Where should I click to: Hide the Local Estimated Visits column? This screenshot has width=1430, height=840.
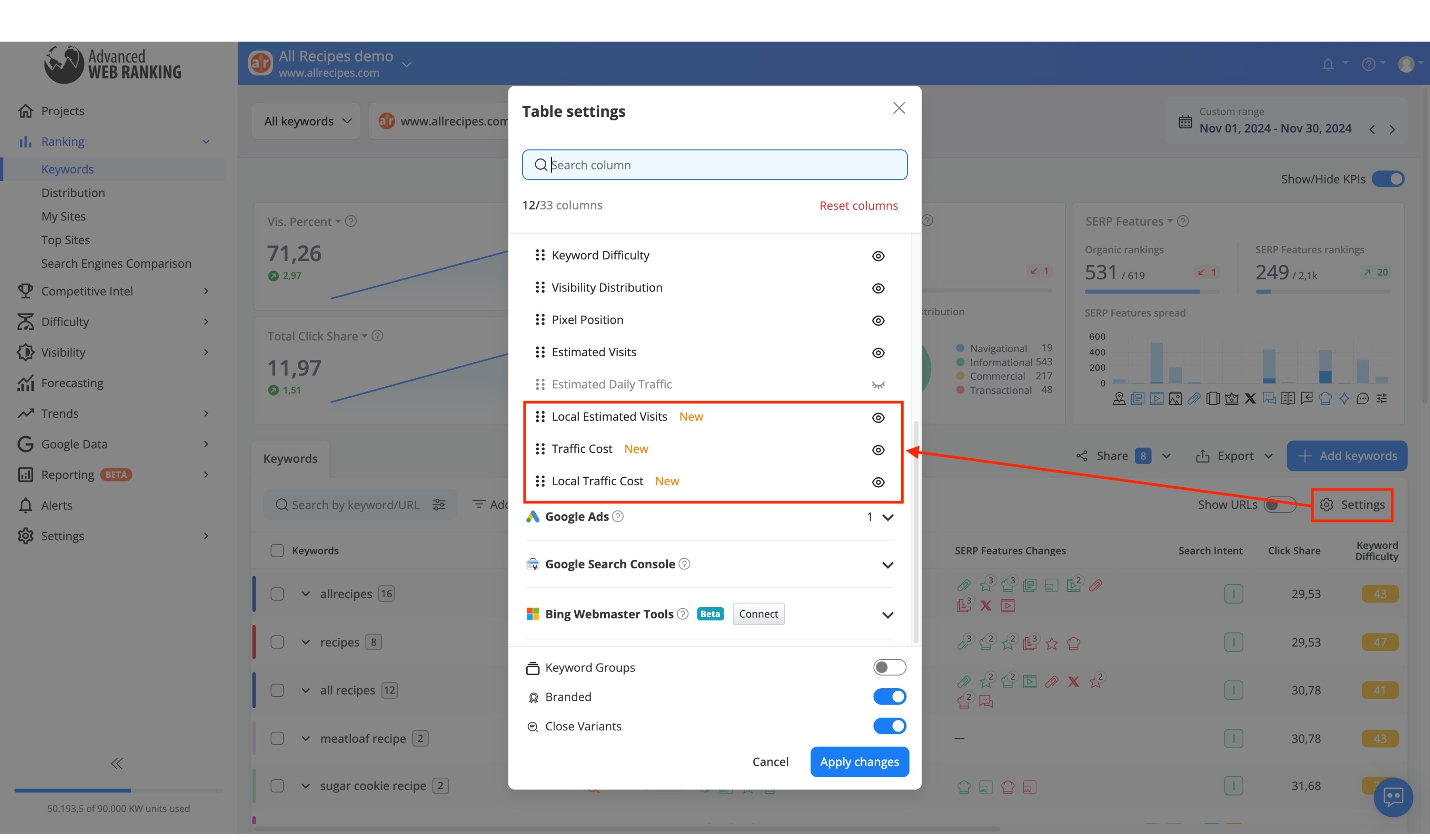click(878, 418)
